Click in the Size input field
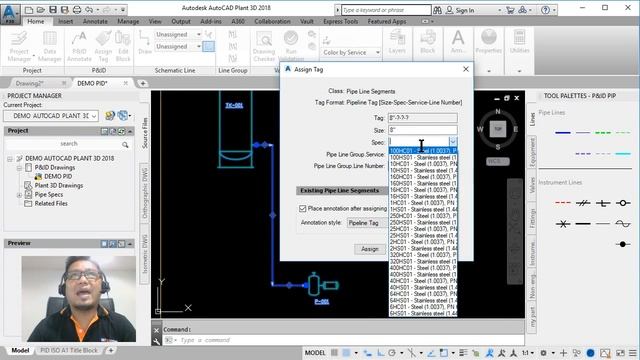640x360 pixels. pyautogui.click(x=422, y=130)
